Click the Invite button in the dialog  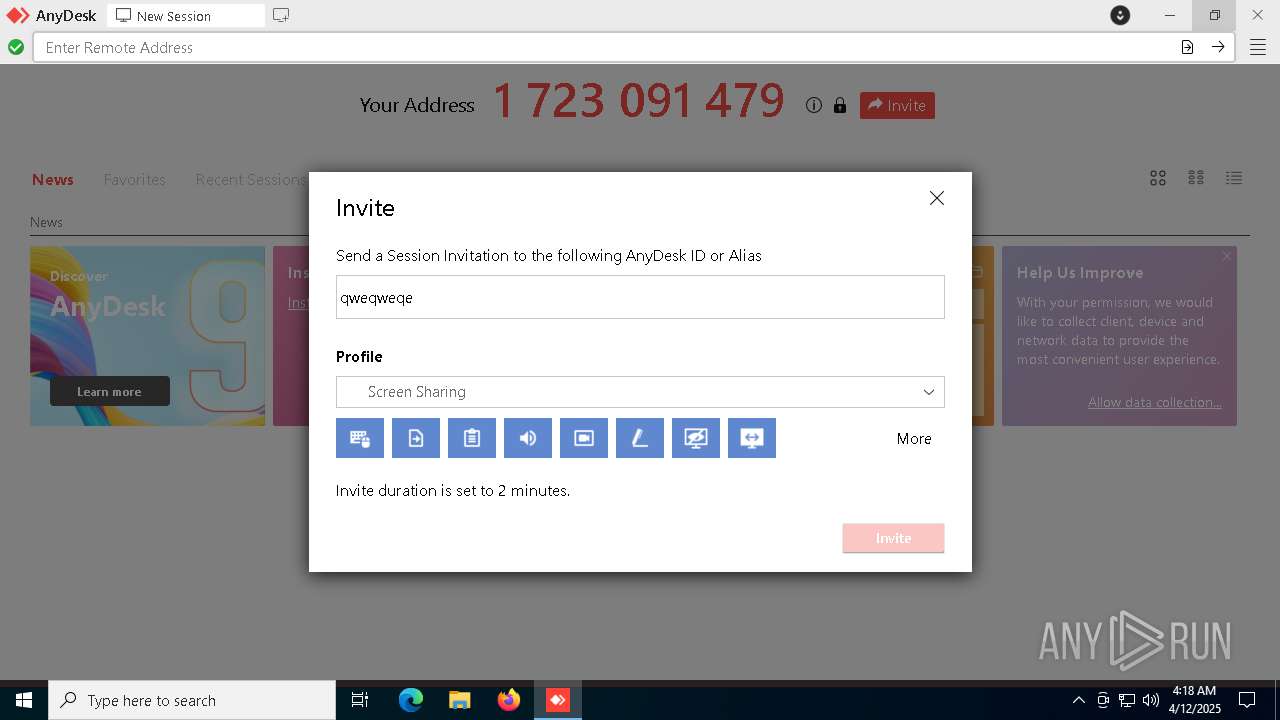[893, 538]
